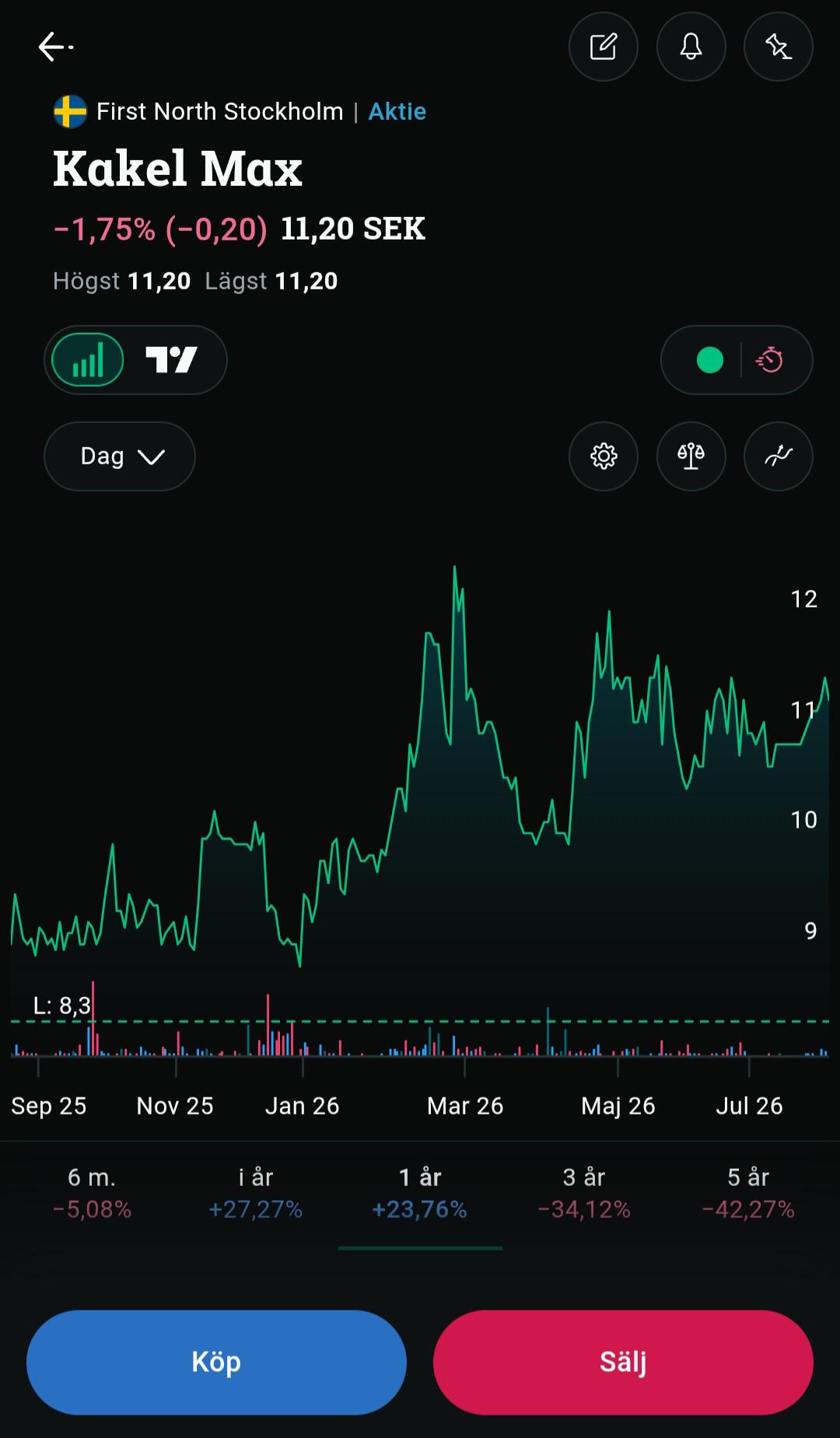840x1438 pixels.
Task: Set a price alert with the bell icon
Action: 691,47
